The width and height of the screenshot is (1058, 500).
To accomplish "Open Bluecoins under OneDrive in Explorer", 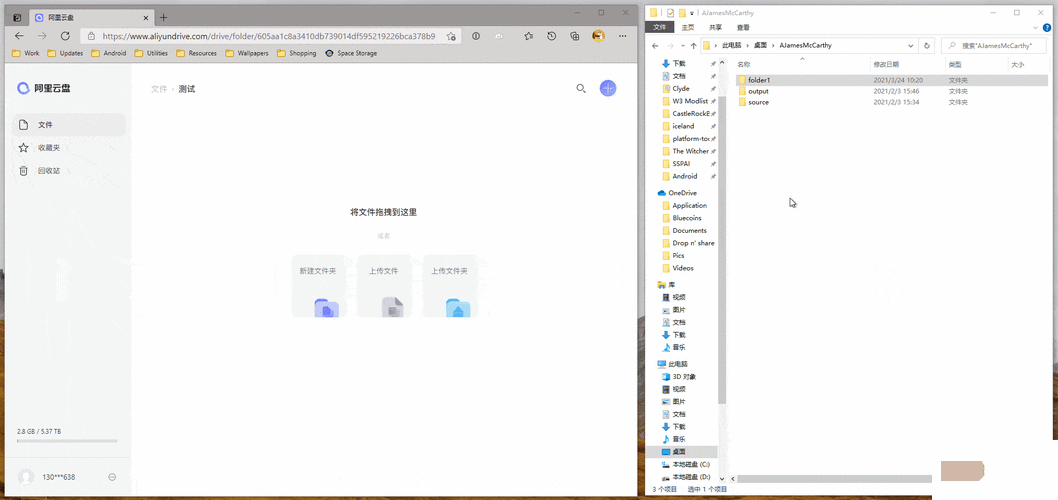I will 686,218.
